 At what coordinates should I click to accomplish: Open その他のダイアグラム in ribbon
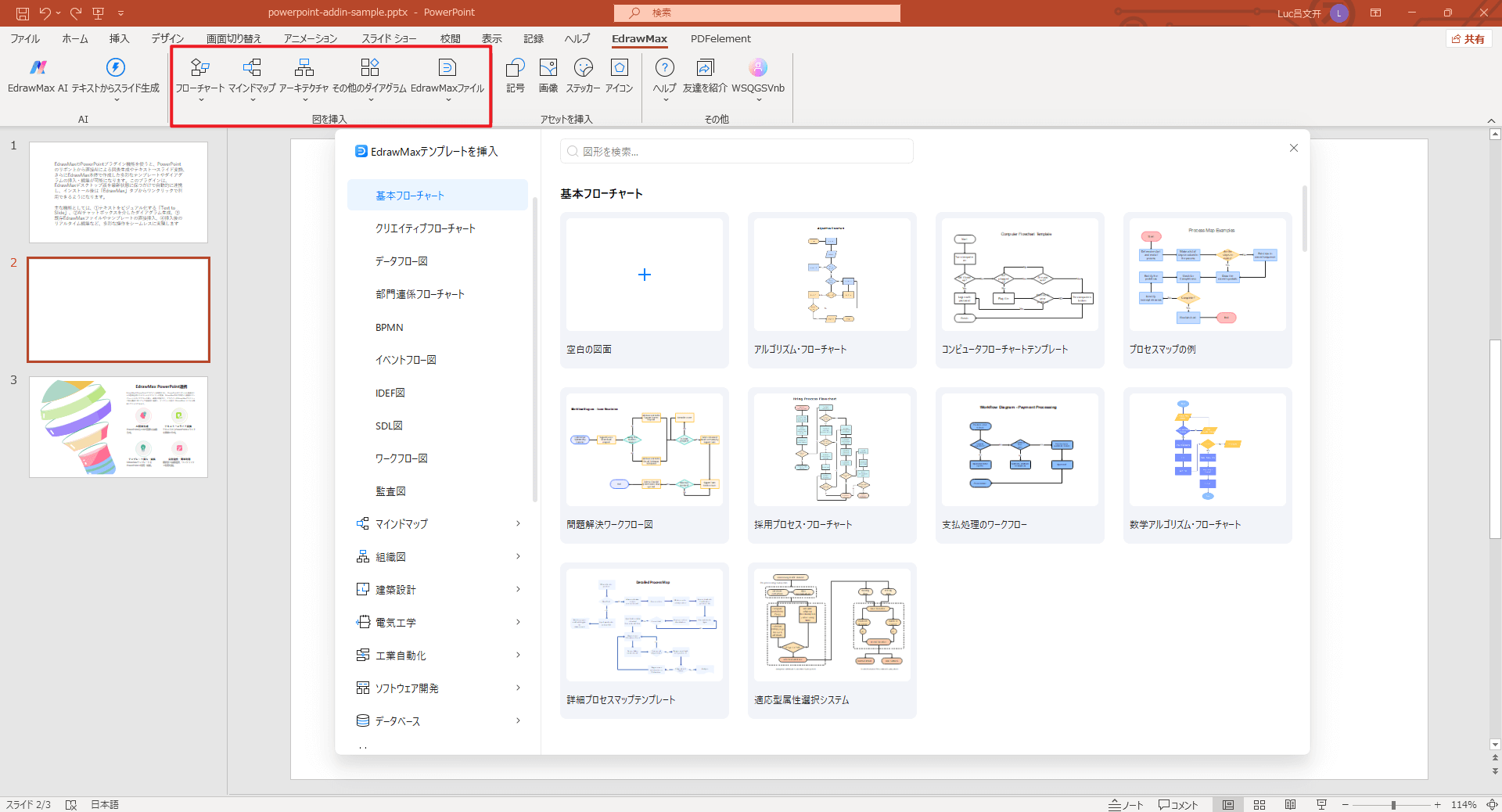pyautogui.click(x=370, y=78)
